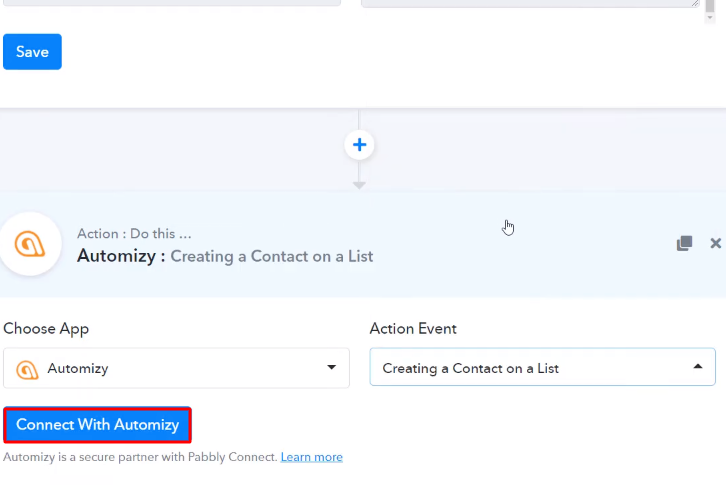Click the Automizy logo in the action header
The image size is (726, 500).
pos(29,244)
